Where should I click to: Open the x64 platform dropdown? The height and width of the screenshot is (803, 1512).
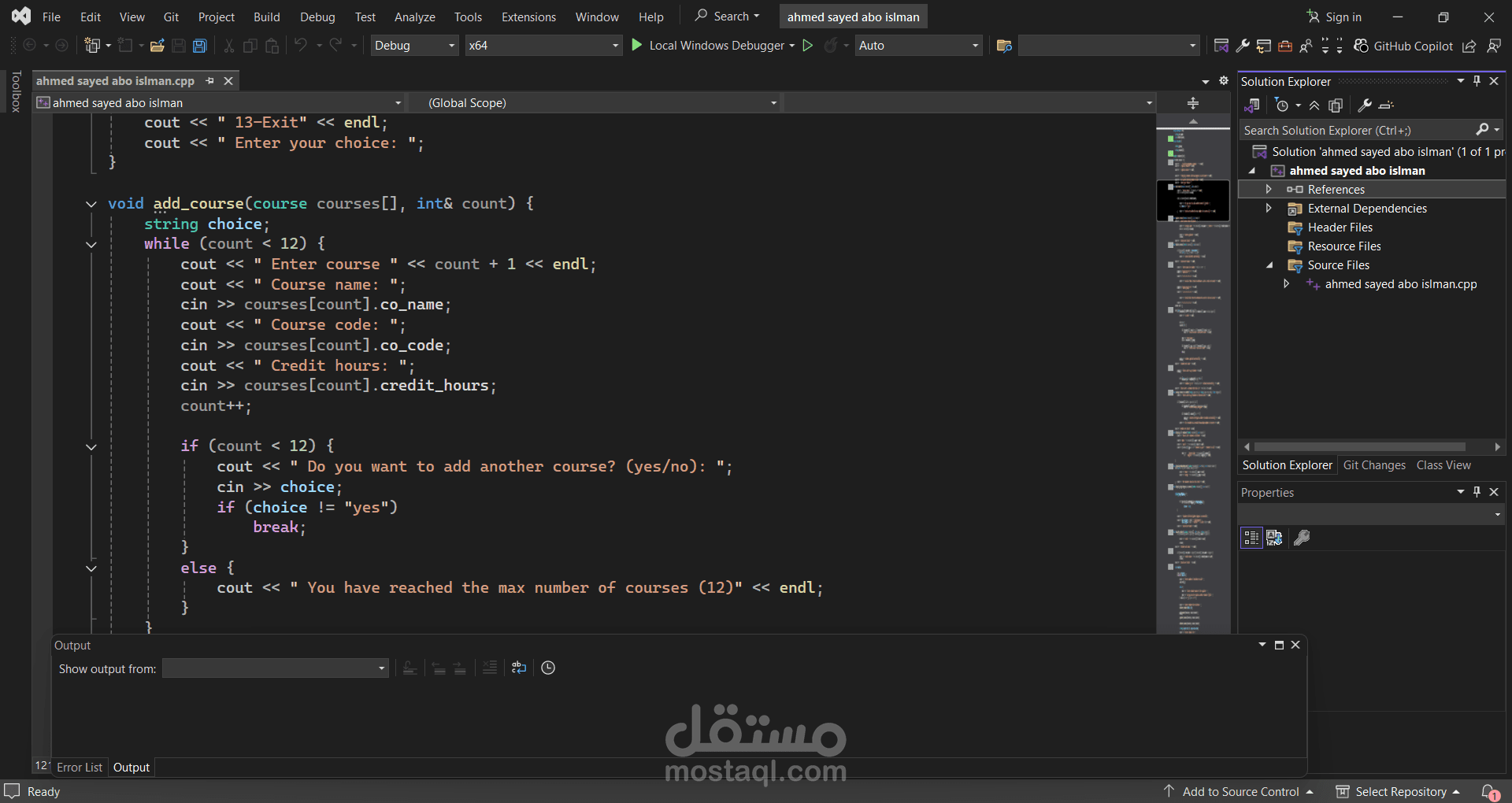543,46
